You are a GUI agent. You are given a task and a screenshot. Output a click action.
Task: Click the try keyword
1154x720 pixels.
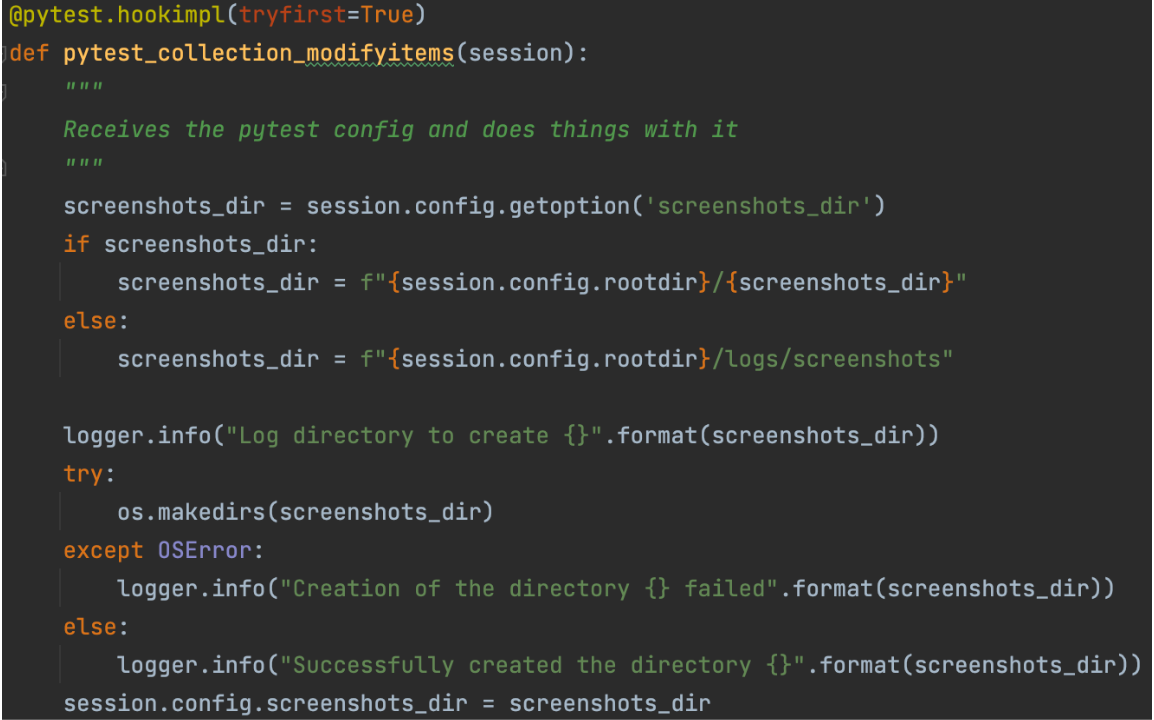[83, 473]
